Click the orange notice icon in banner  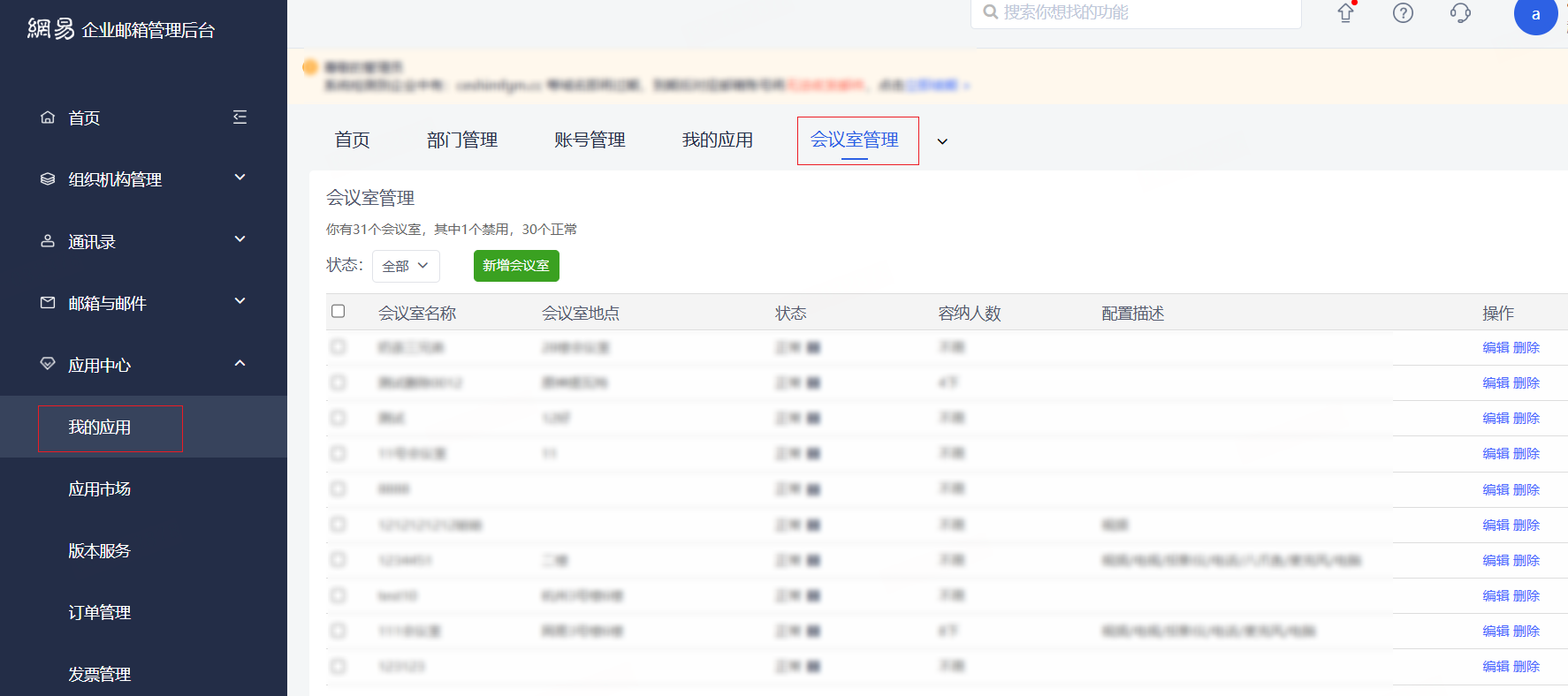(x=310, y=67)
